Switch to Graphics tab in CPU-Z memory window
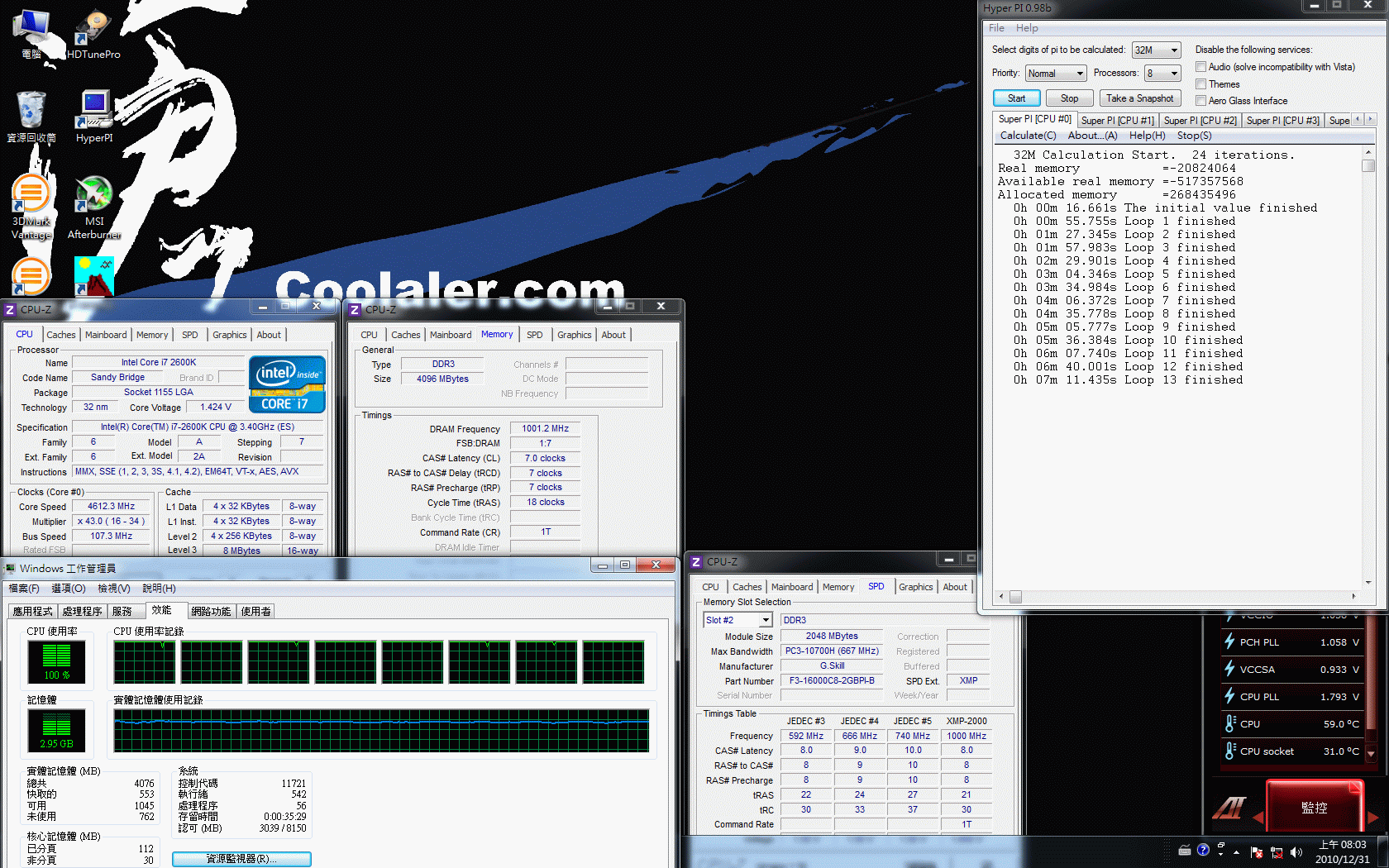Screen dimensions: 1389x868 [x=574, y=335]
